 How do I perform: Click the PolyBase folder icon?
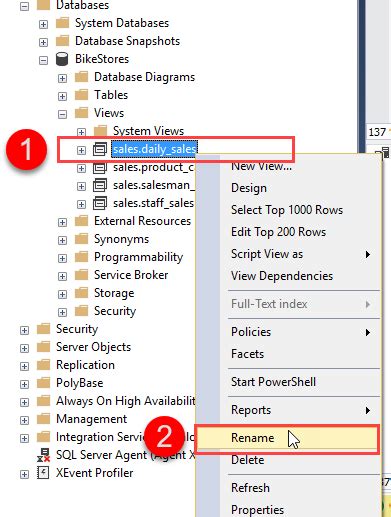43,383
